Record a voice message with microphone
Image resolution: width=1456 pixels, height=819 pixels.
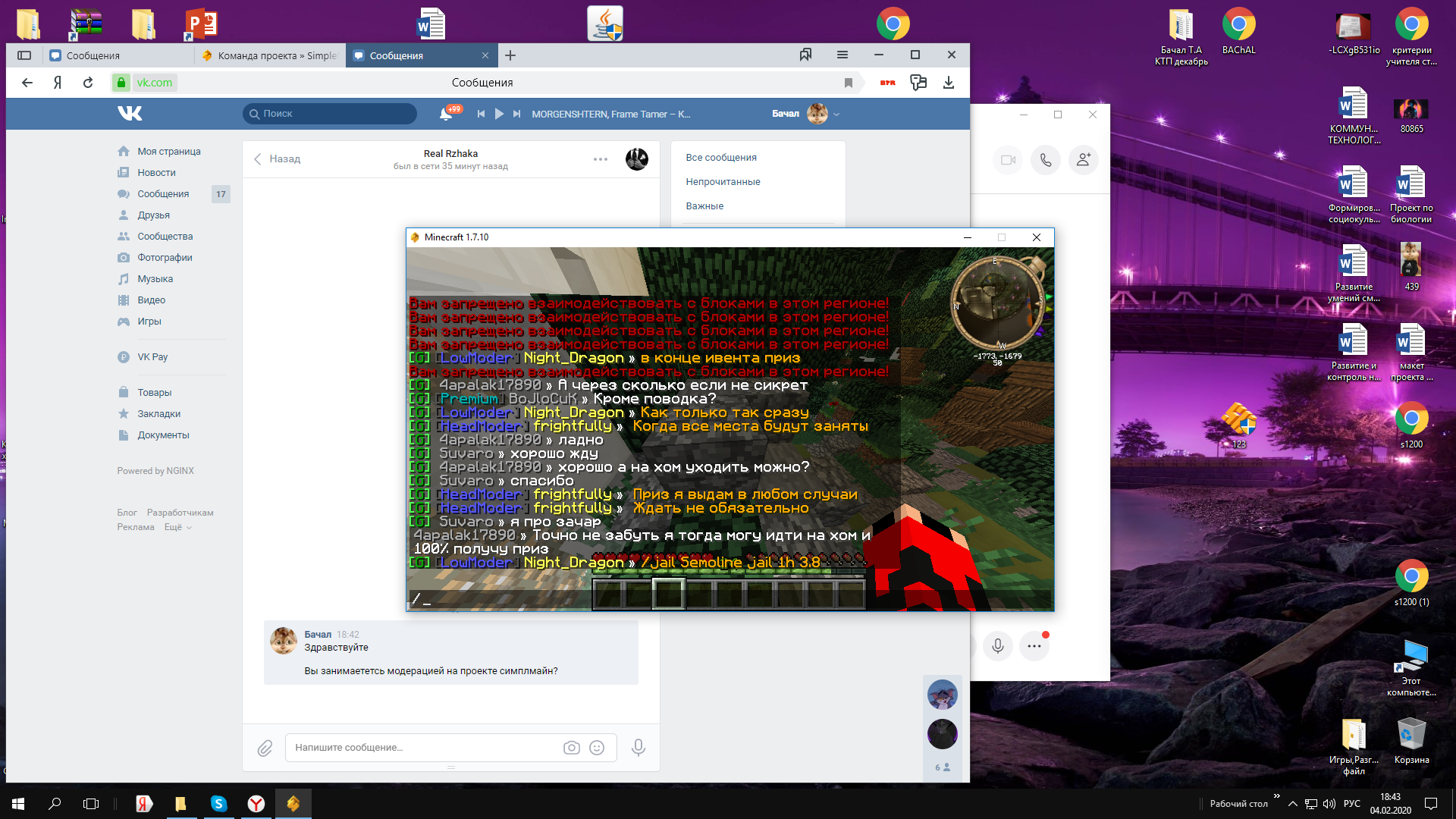[639, 748]
